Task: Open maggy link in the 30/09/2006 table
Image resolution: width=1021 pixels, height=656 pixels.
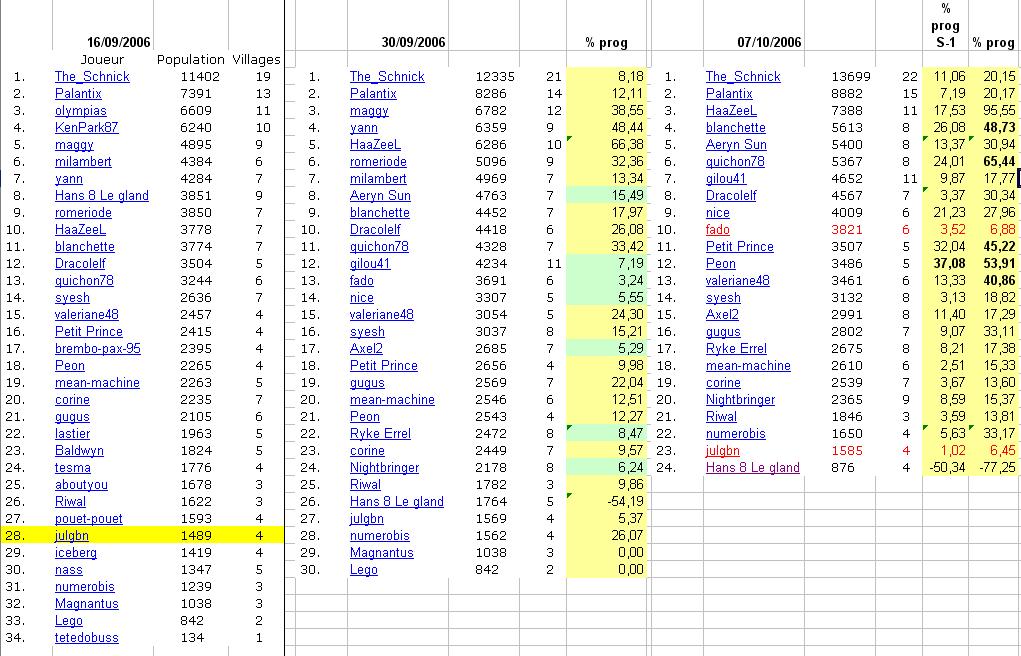Action: click(x=369, y=111)
